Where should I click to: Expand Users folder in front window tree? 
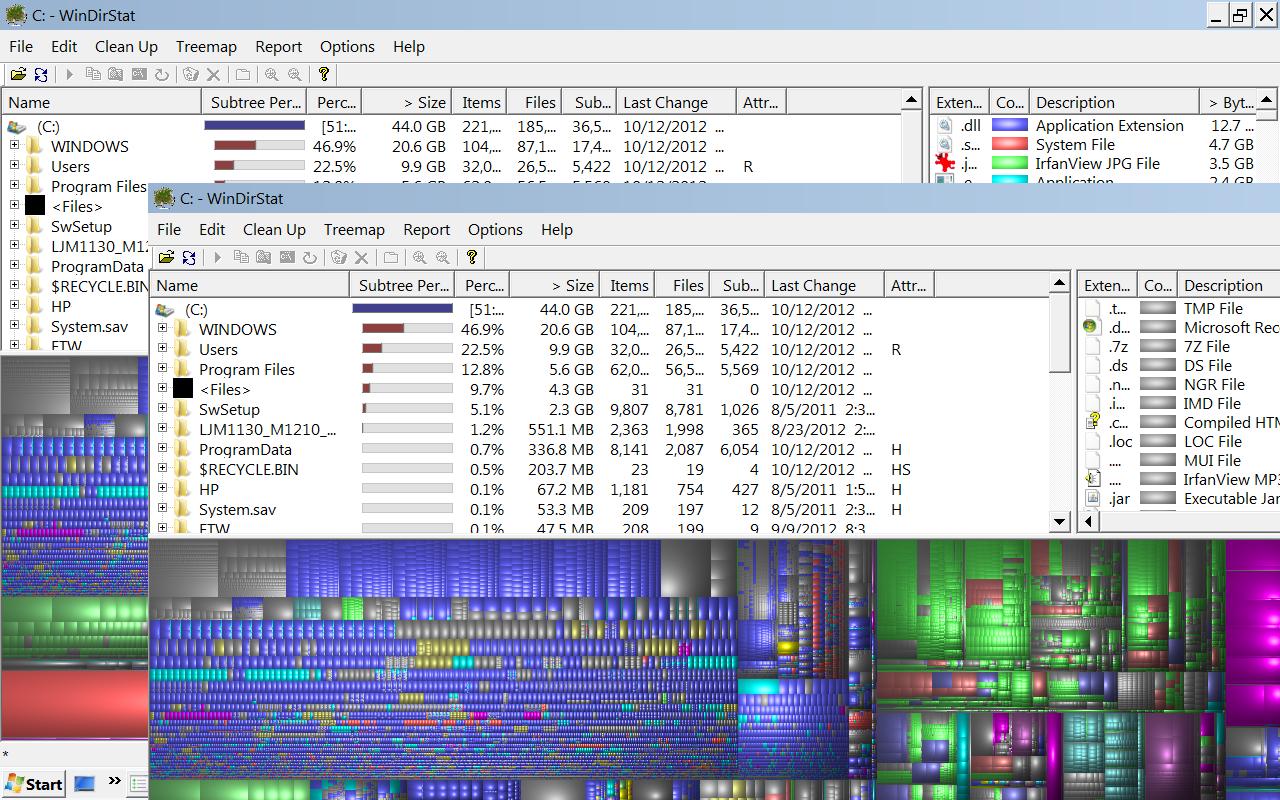coord(162,348)
